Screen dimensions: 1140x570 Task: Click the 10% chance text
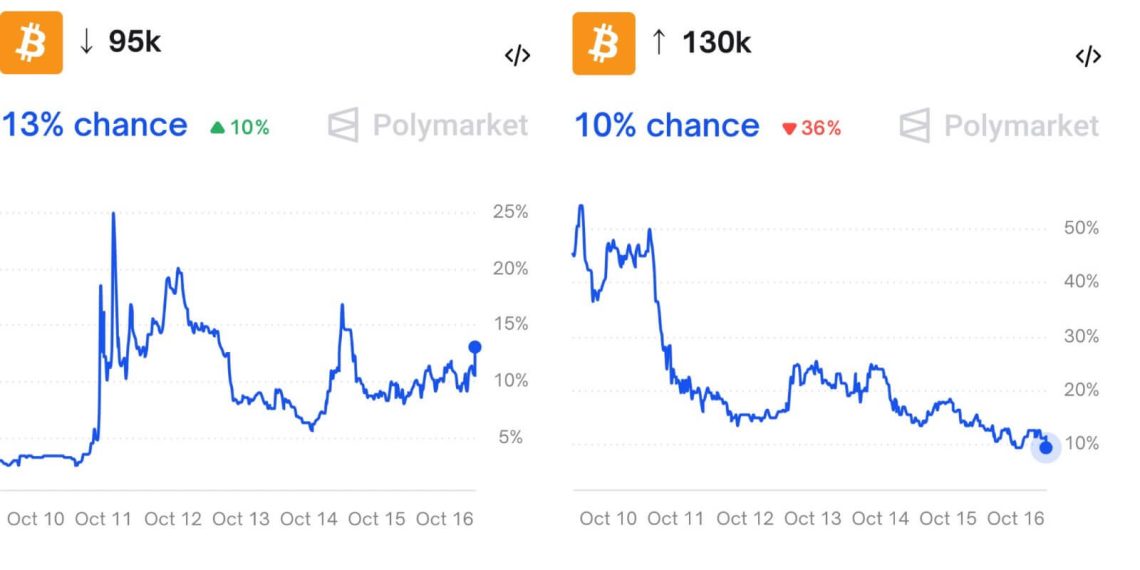tap(667, 126)
